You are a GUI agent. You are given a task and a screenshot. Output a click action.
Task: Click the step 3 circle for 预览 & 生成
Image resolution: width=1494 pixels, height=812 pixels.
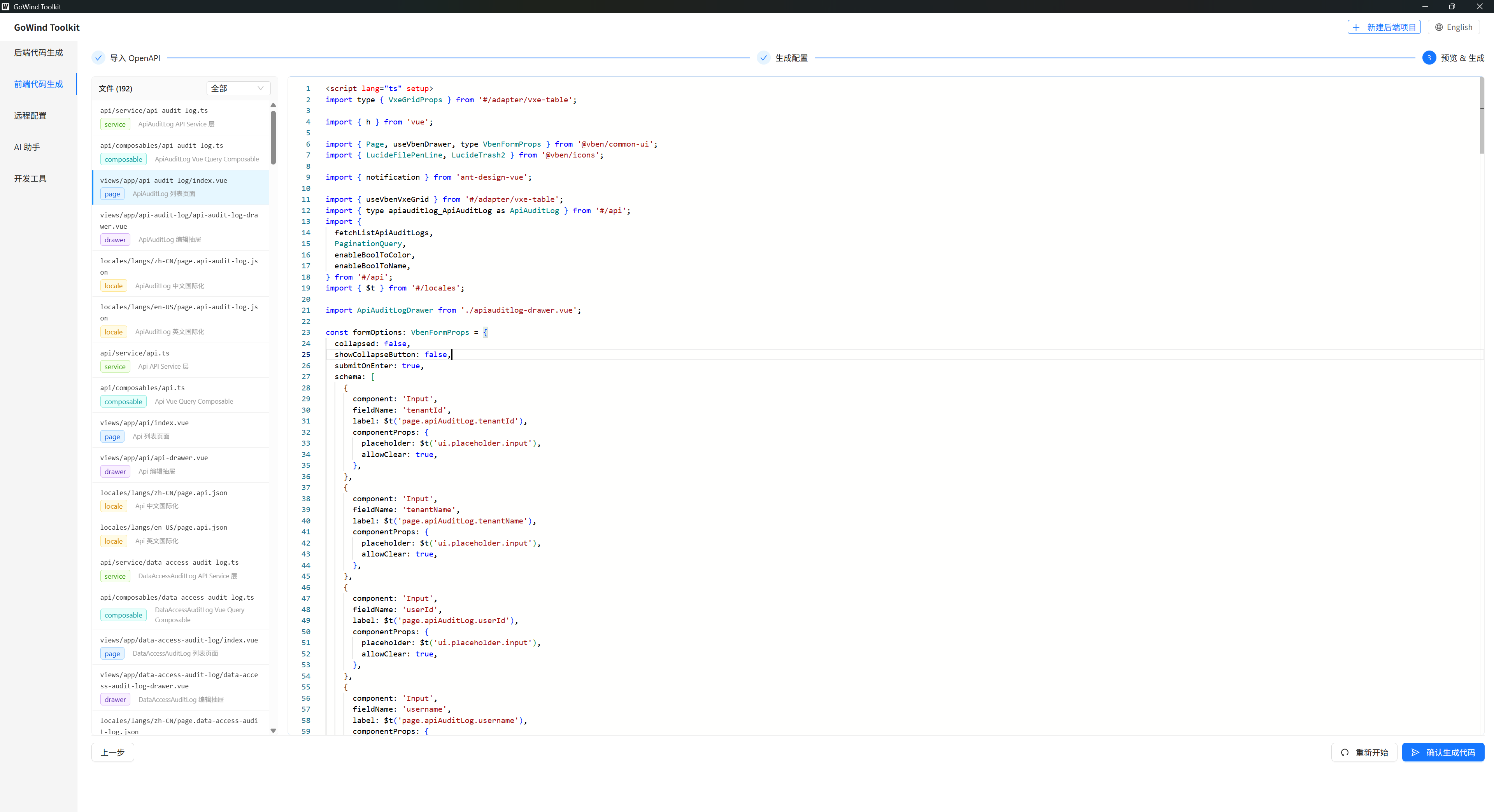(x=1429, y=58)
